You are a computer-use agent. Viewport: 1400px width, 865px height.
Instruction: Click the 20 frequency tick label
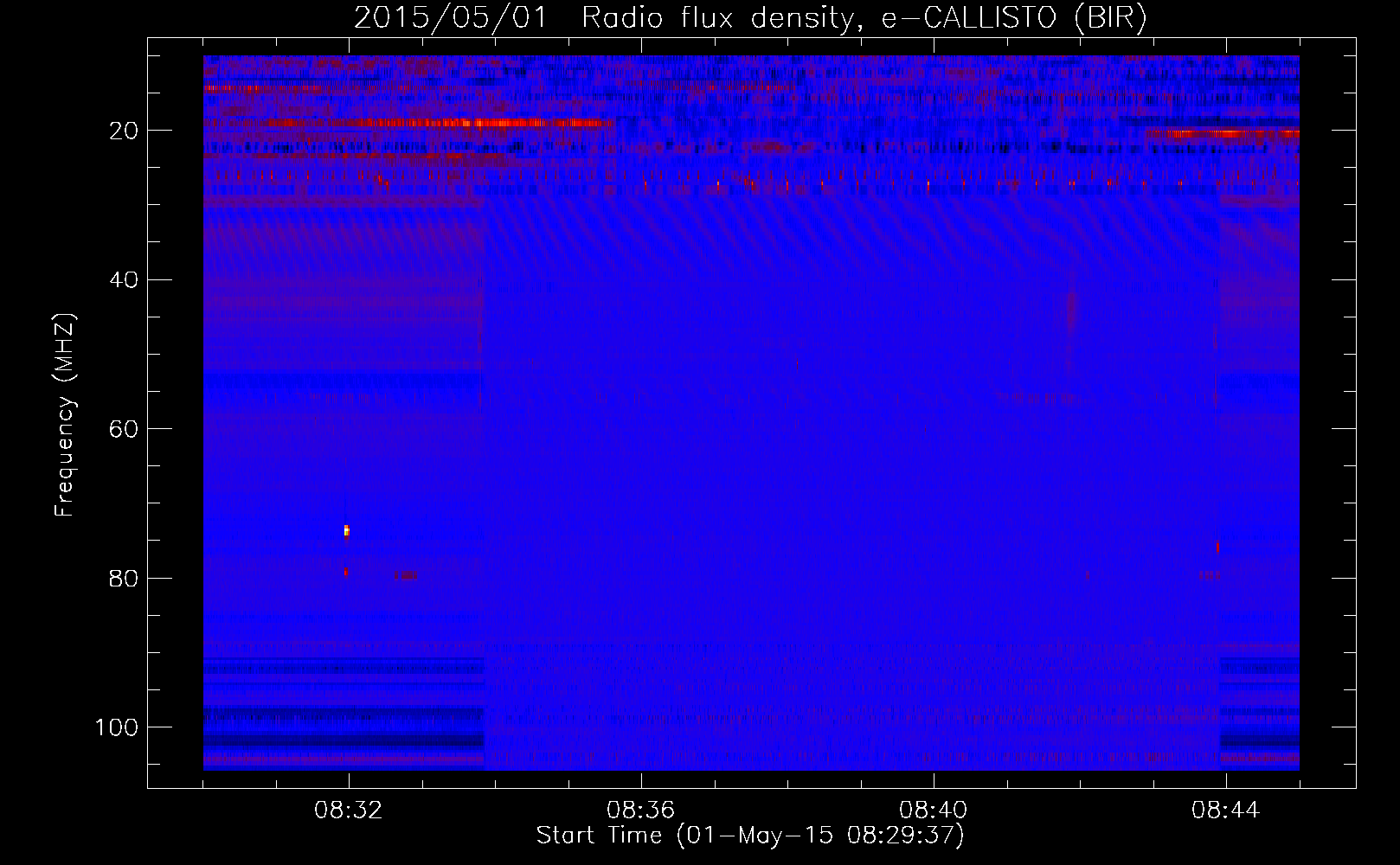(125, 131)
